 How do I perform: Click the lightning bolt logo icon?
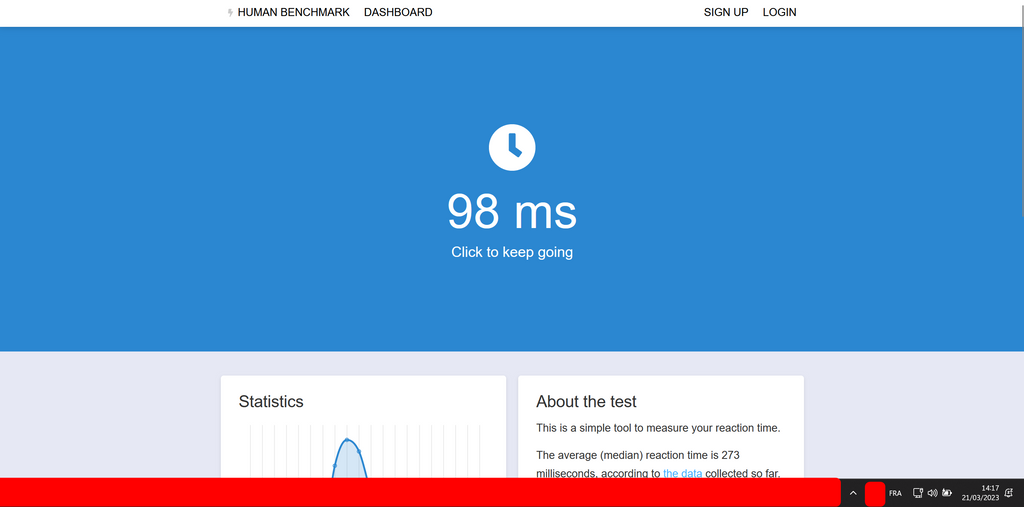point(231,13)
